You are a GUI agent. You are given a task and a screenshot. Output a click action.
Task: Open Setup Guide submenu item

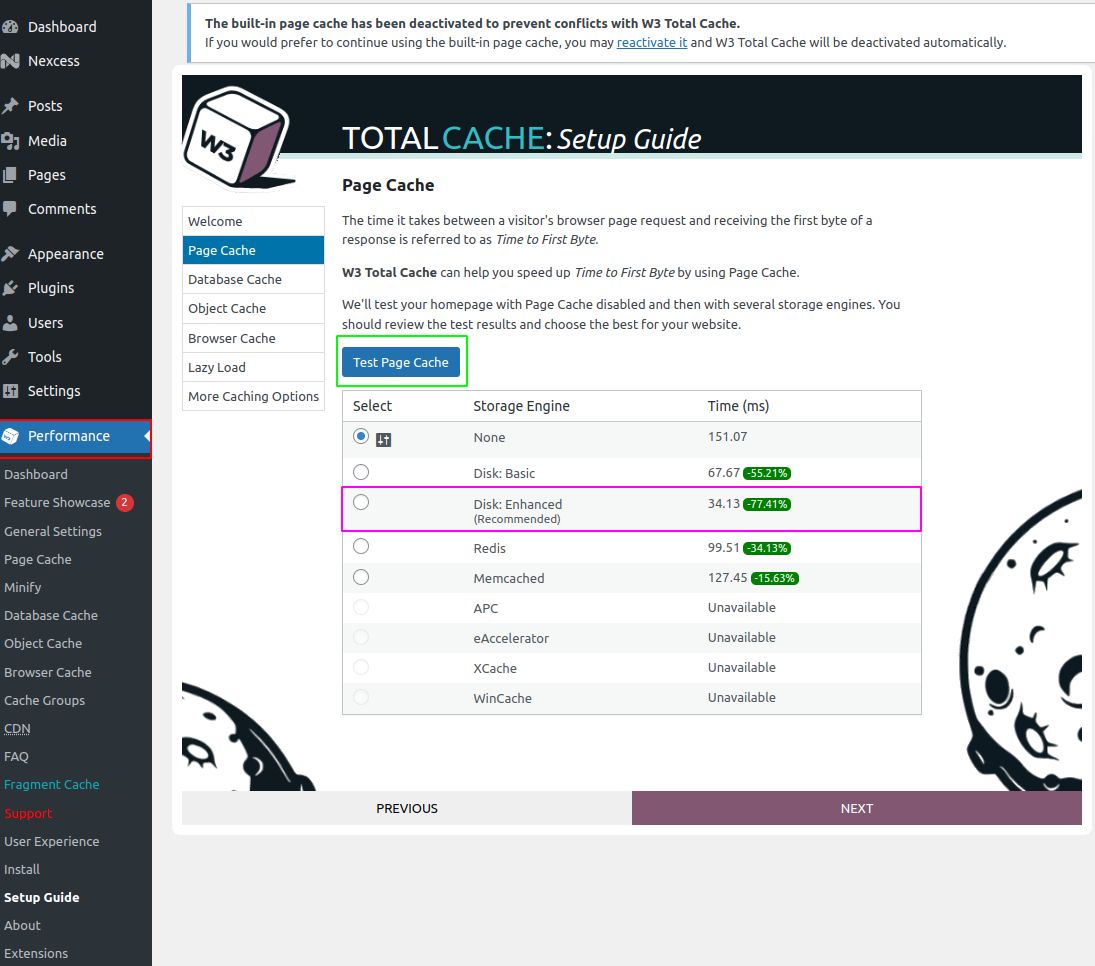point(42,897)
